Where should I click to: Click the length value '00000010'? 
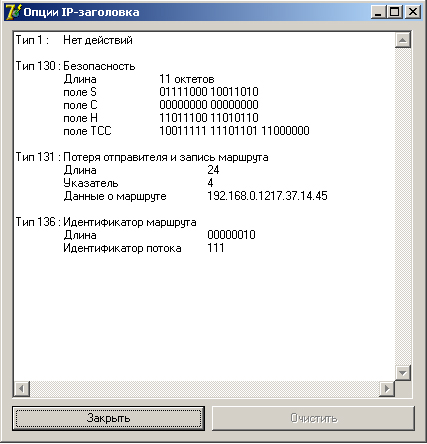231,235
